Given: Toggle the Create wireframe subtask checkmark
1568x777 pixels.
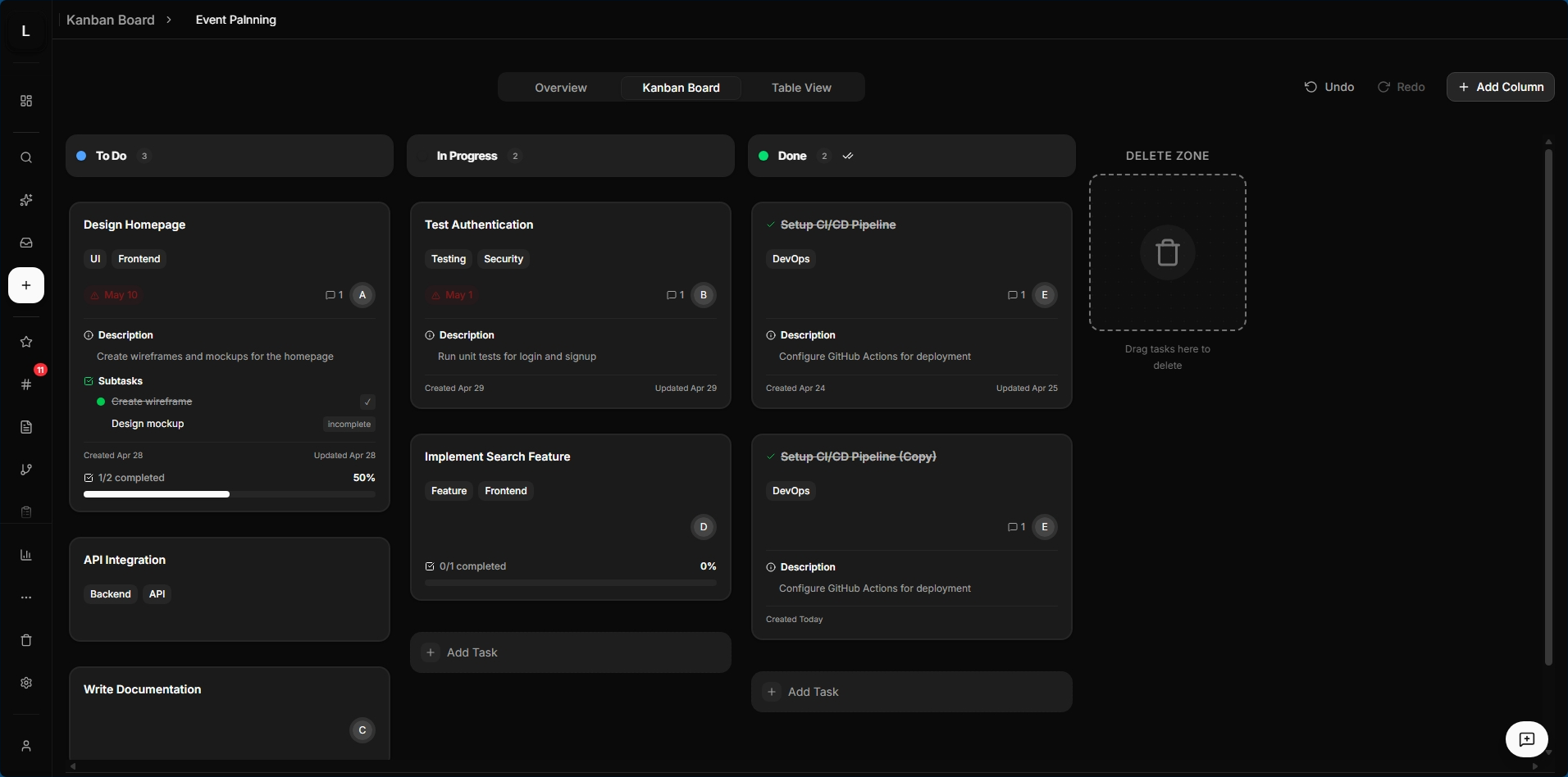Looking at the screenshot, I should click(367, 402).
